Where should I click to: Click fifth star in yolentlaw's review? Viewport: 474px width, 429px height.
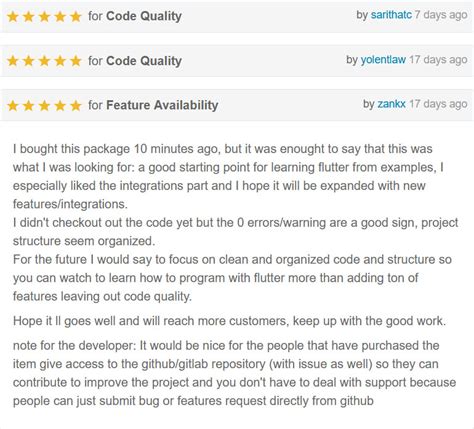[x=76, y=61]
